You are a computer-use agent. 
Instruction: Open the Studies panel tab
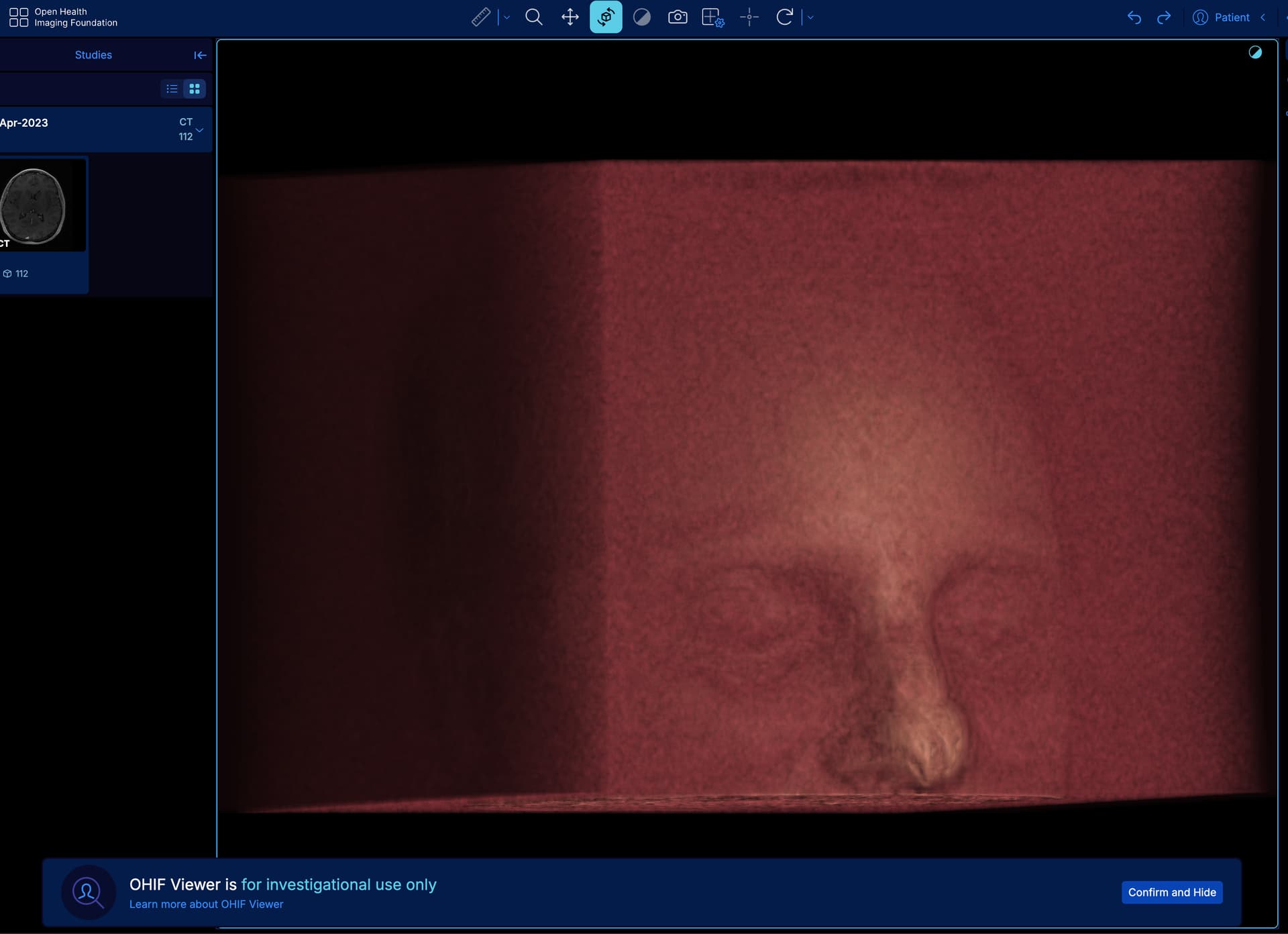93,55
